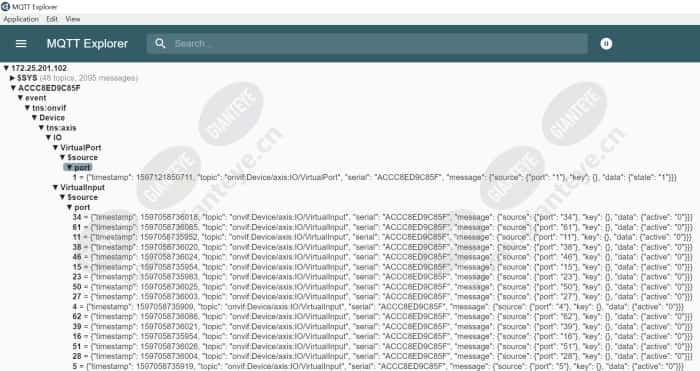Collapse the tns:onvif node arrow

point(28,108)
